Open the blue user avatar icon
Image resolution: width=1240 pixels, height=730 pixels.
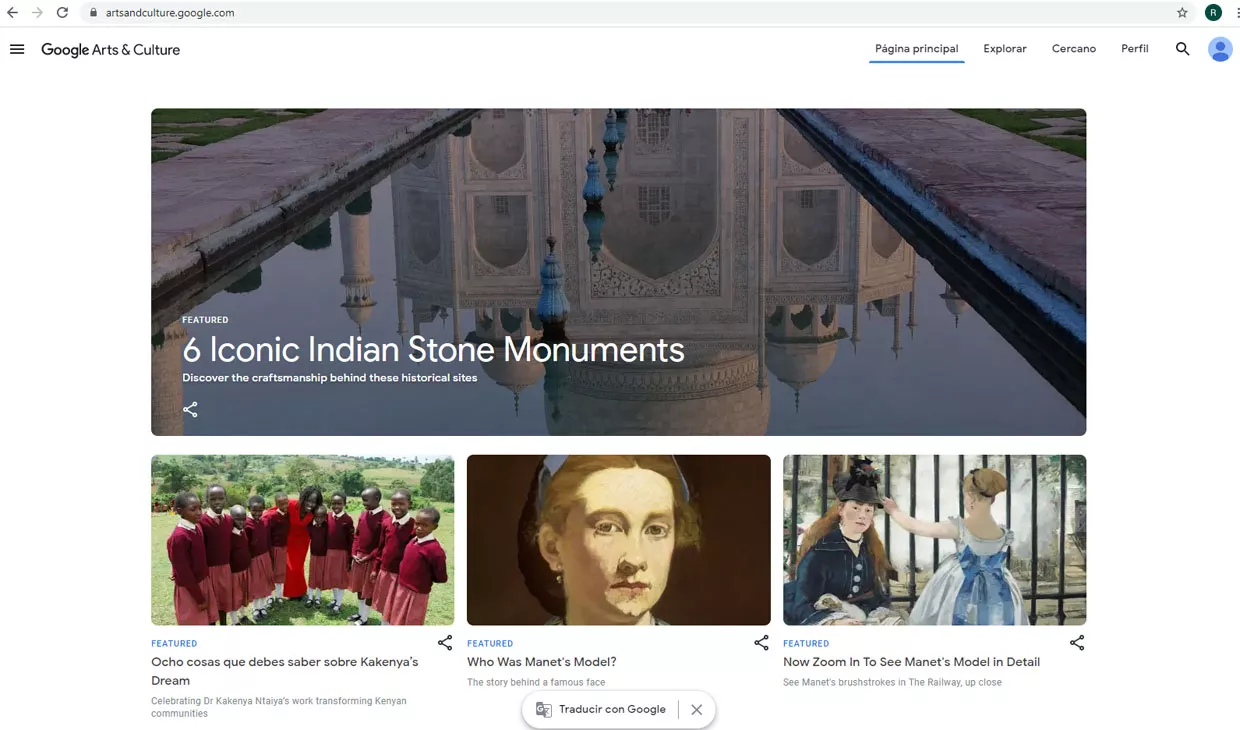1219,49
